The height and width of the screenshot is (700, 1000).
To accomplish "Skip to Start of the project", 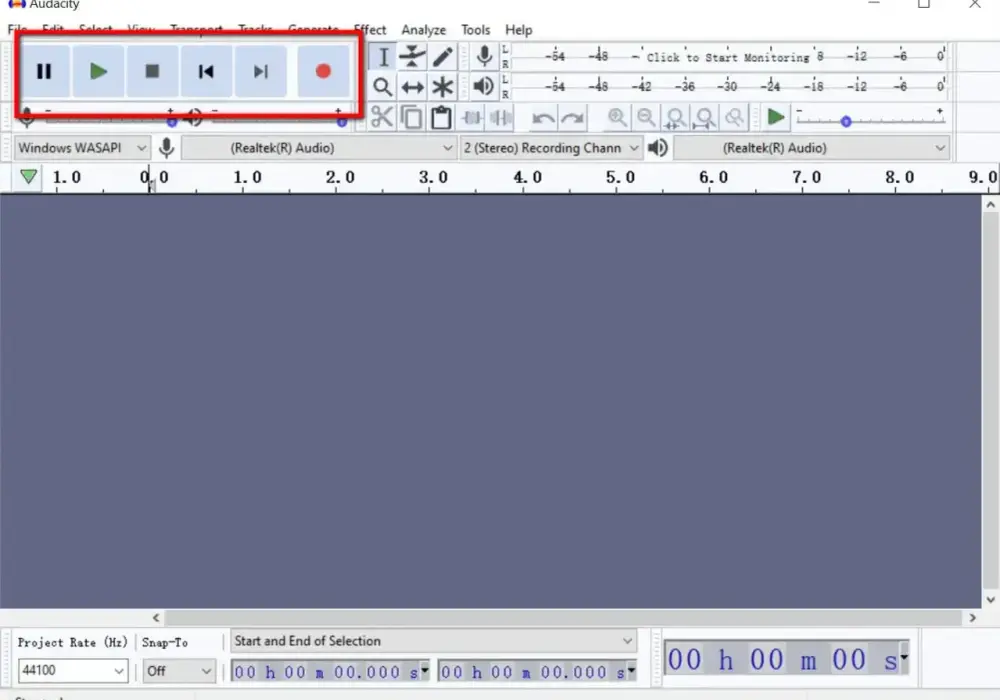I will coord(206,71).
